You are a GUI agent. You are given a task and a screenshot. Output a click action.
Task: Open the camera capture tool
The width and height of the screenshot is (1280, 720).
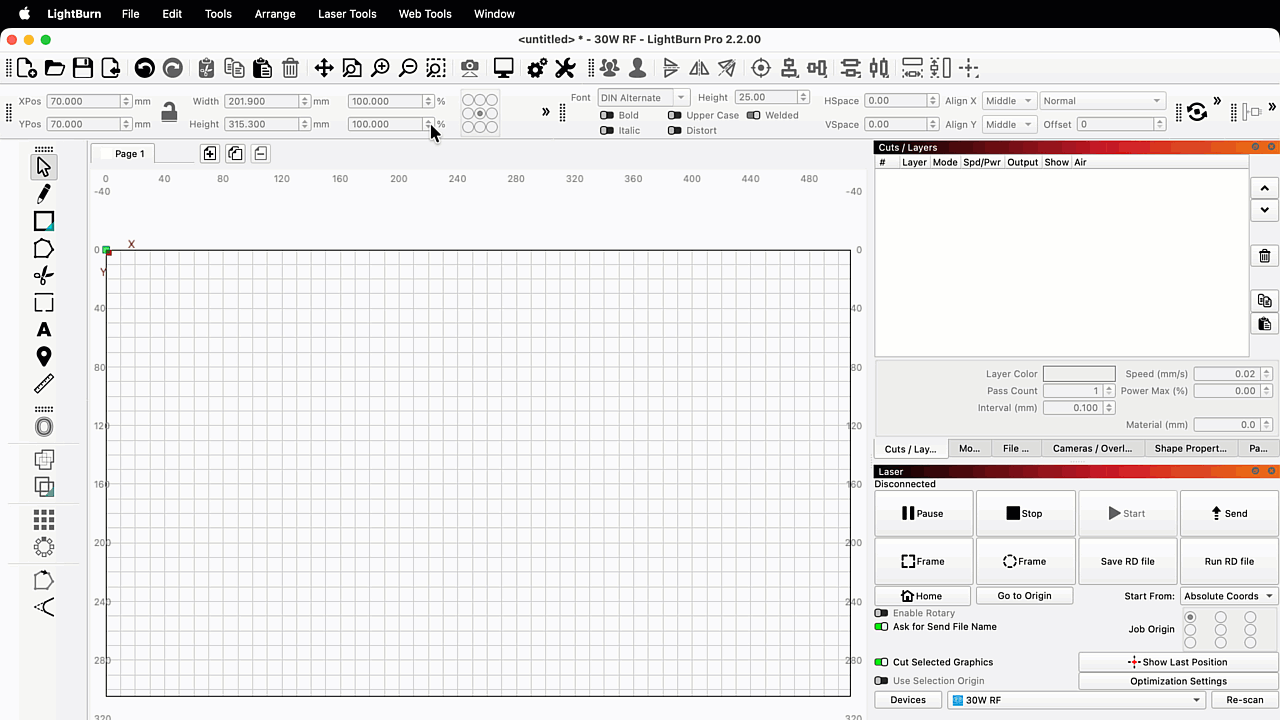[470, 68]
